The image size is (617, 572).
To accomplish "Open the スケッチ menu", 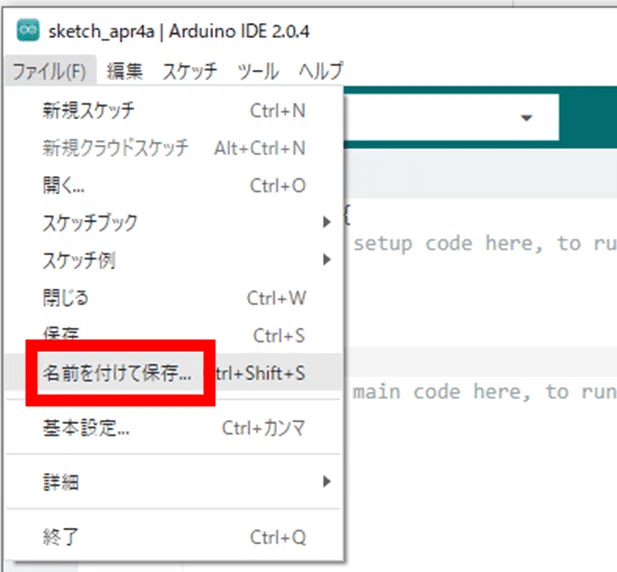I will [x=190, y=71].
